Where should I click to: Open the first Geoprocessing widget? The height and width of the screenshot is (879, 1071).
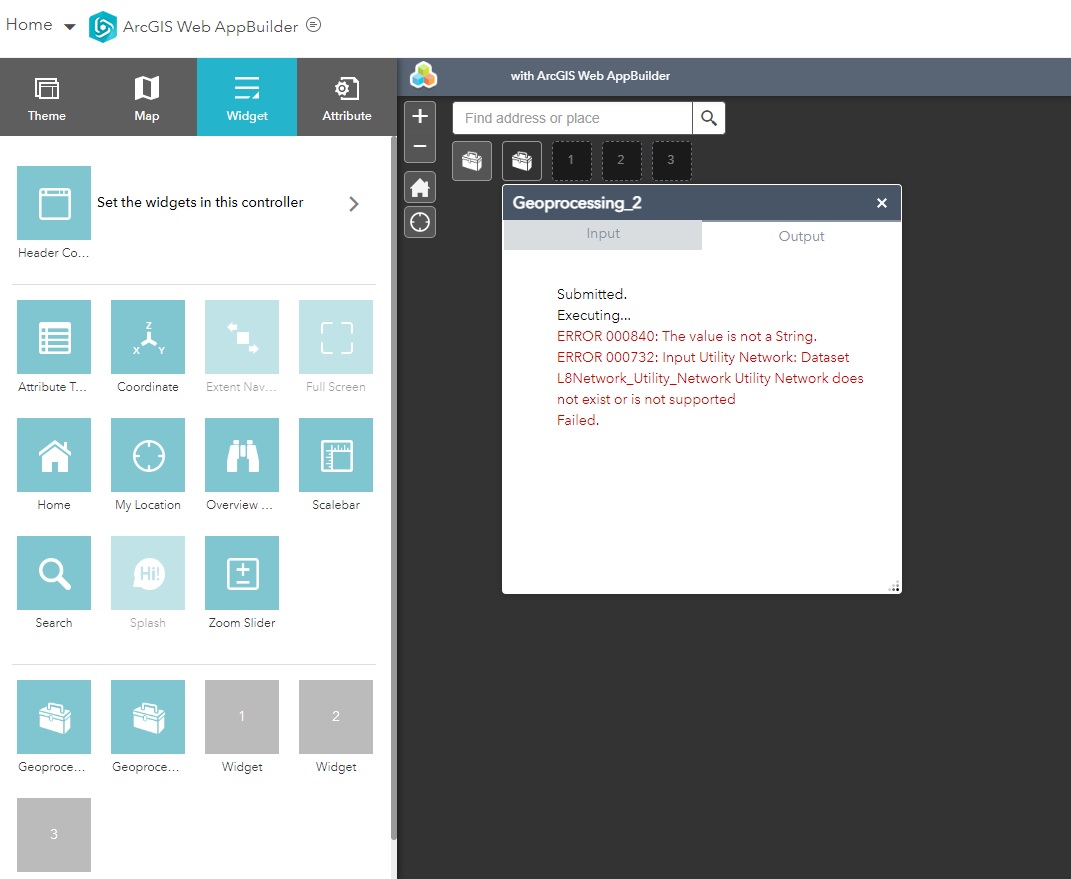pos(53,717)
